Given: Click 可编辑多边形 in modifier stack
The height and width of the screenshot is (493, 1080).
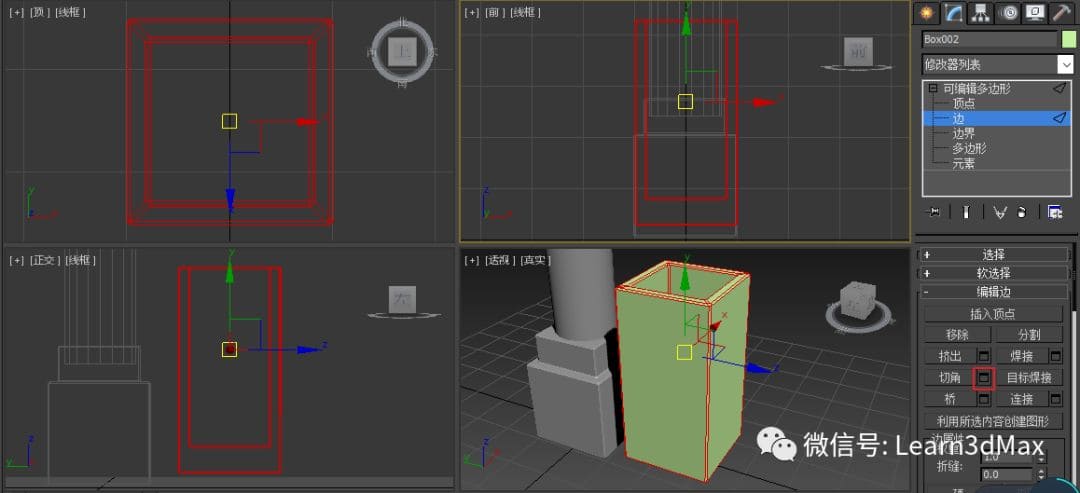Looking at the screenshot, I should [976, 89].
